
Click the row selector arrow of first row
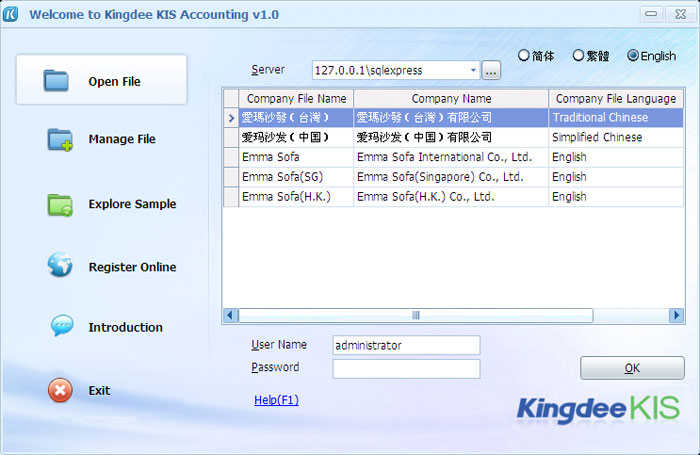click(231, 118)
